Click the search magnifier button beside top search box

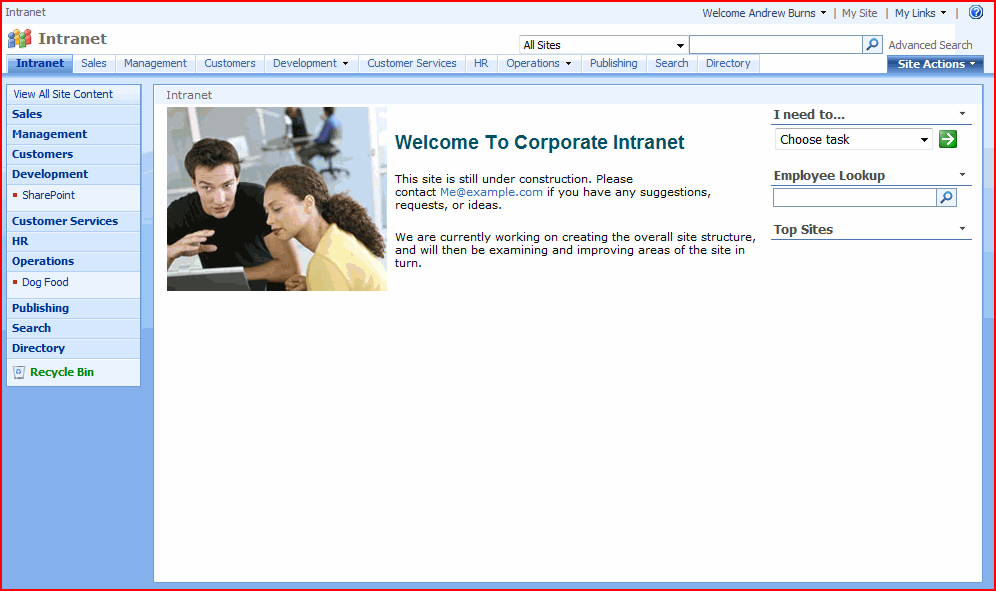872,45
